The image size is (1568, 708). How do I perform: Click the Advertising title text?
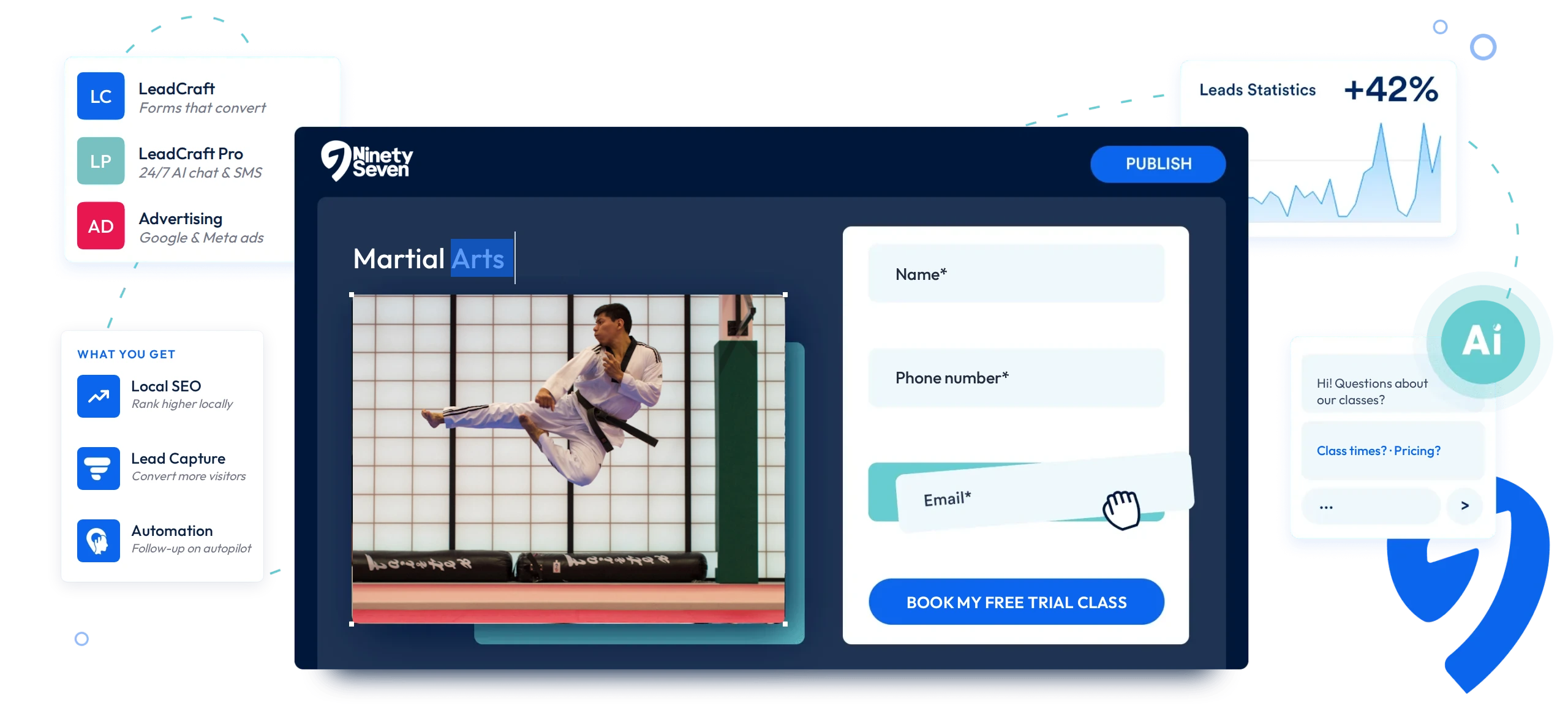pos(181,219)
